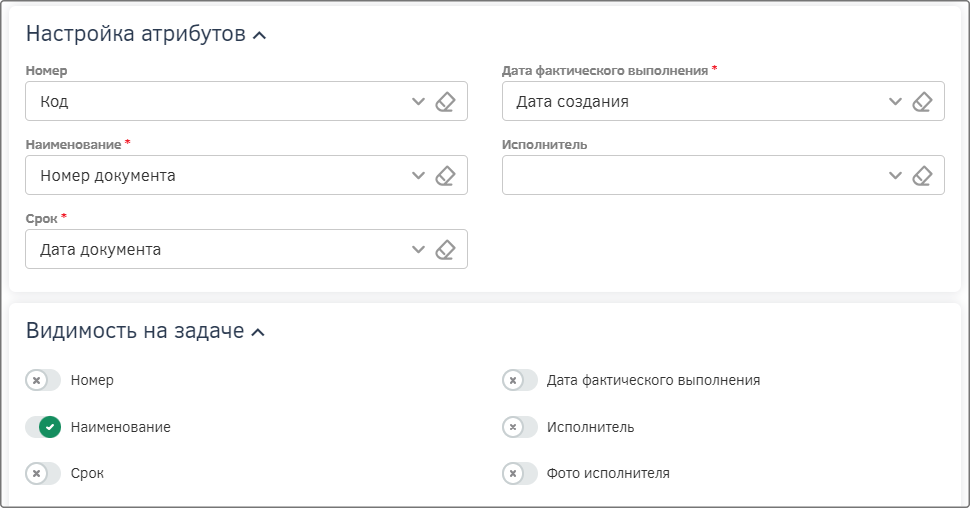The image size is (970, 508).
Task: Open the Номер dropdown arrow
Action: coord(419,101)
